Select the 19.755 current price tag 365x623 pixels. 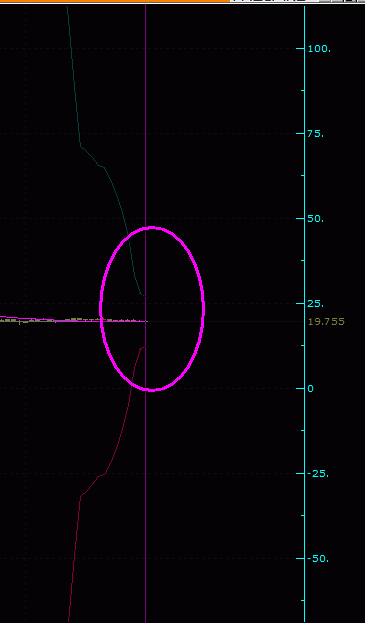click(326, 321)
